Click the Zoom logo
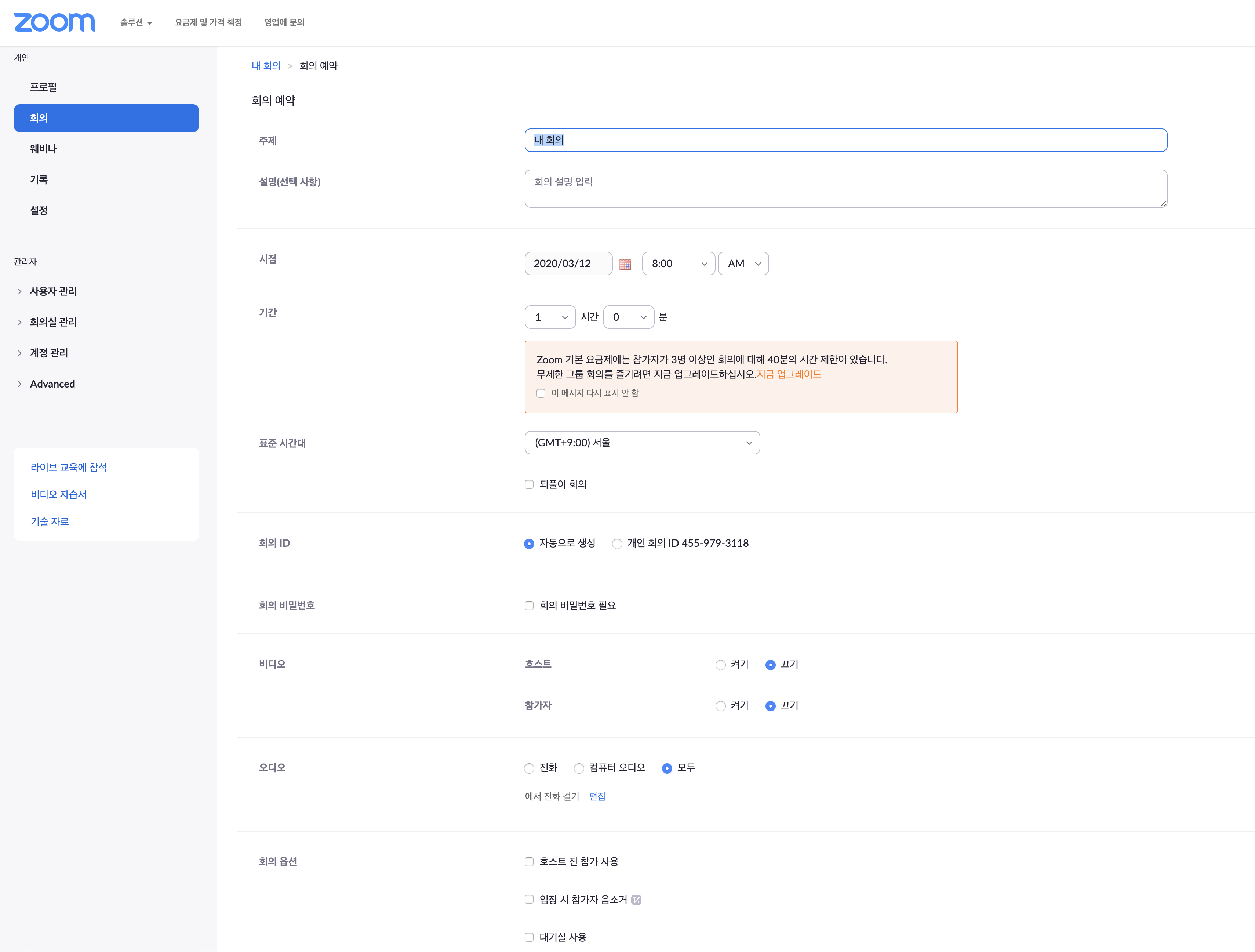The image size is (1255, 952). click(54, 22)
